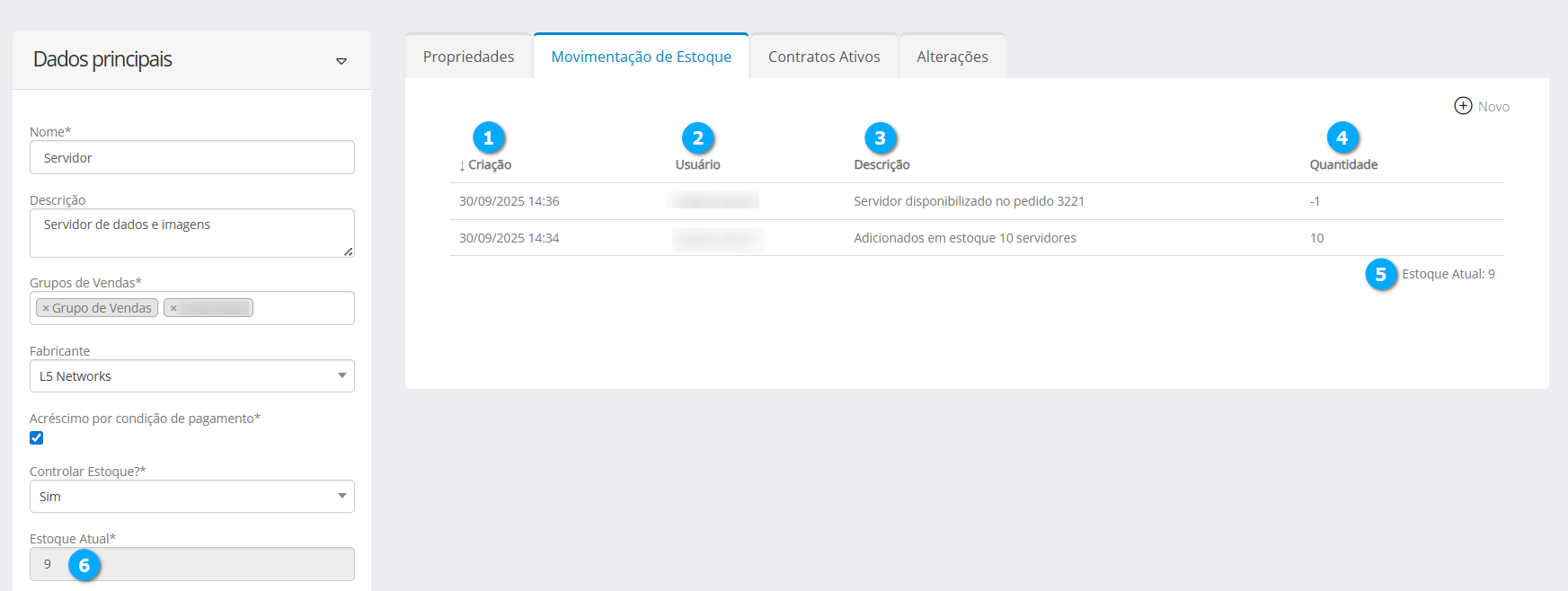The height and width of the screenshot is (591, 1568).
Task: Remove the Grupo de Vendas tag
Action: pyautogui.click(x=46, y=308)
